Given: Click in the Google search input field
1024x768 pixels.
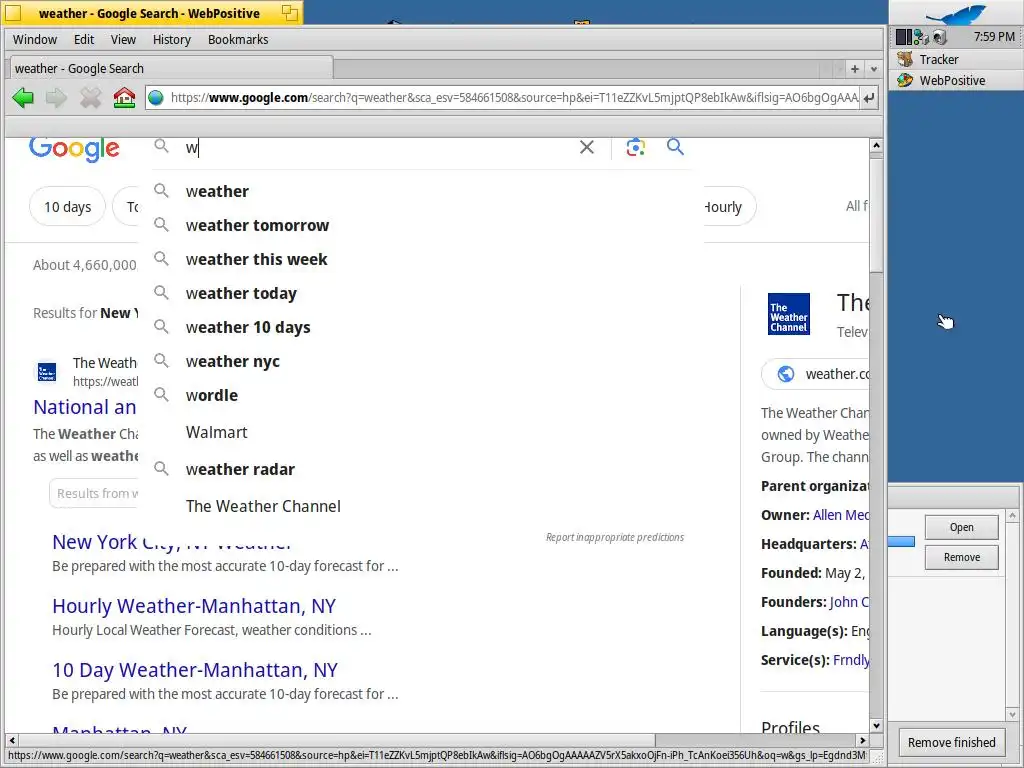Looking at the screenshot, I should coord(379,148).
